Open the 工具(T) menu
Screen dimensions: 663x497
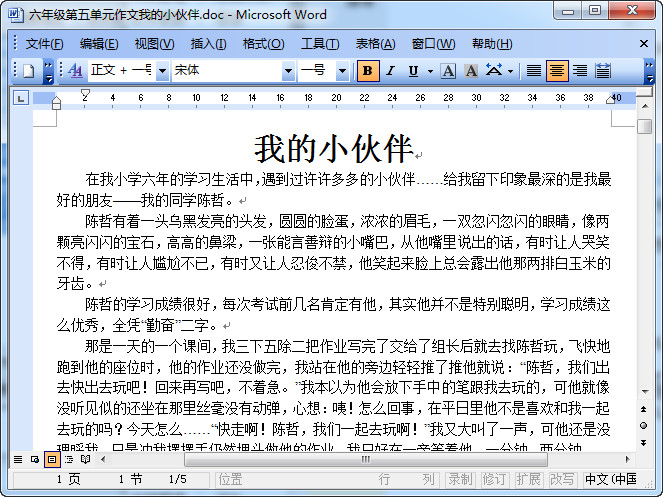tap(320, 44)
